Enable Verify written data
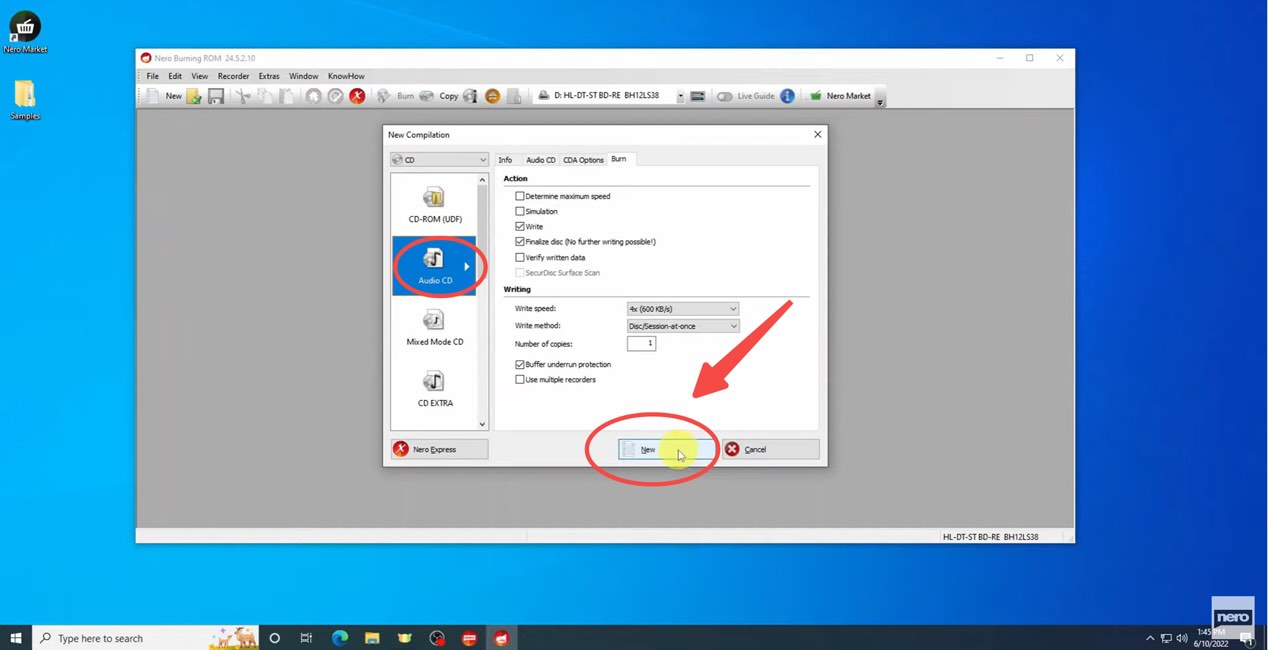The width and height of the screenshot is (1268, 650). pyautogui.click(x=520, y=257)
